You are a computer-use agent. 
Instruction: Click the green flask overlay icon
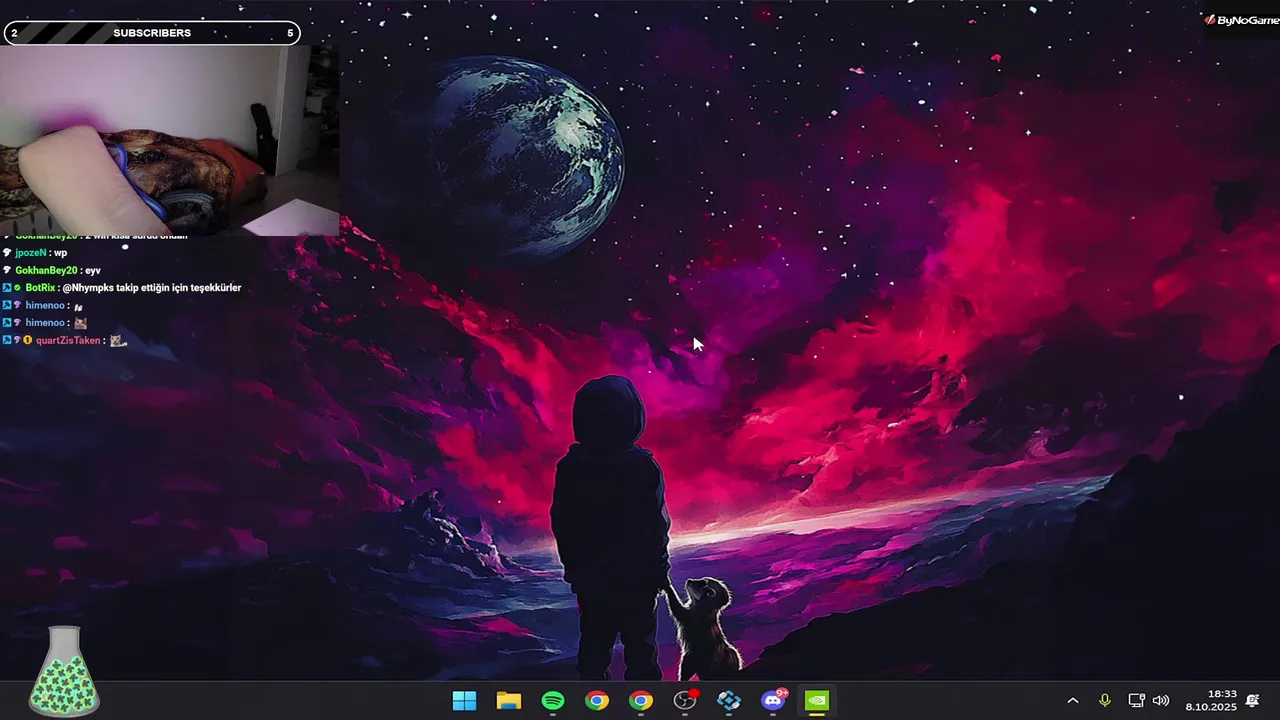(65, 671)
